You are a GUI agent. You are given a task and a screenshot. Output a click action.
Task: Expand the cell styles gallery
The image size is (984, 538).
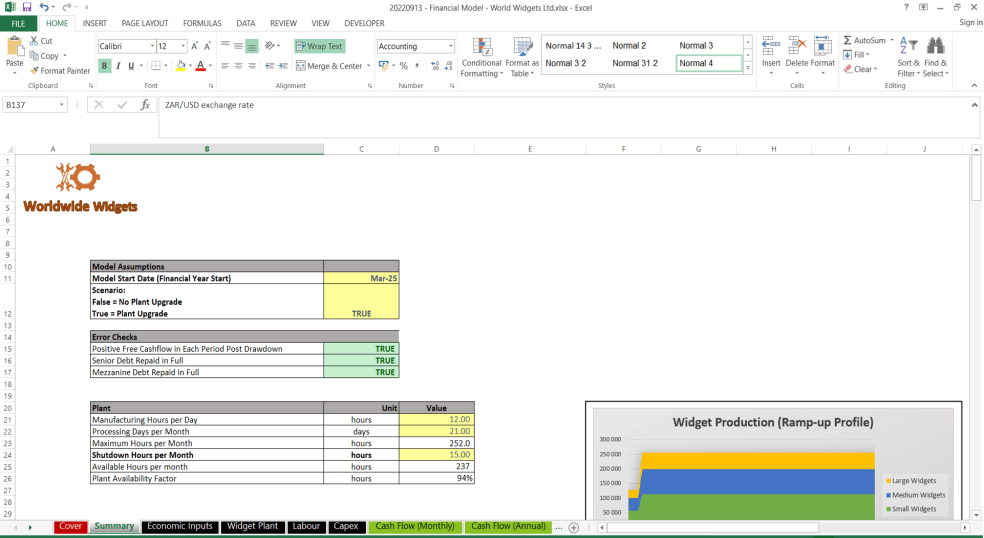pos(748,68)
